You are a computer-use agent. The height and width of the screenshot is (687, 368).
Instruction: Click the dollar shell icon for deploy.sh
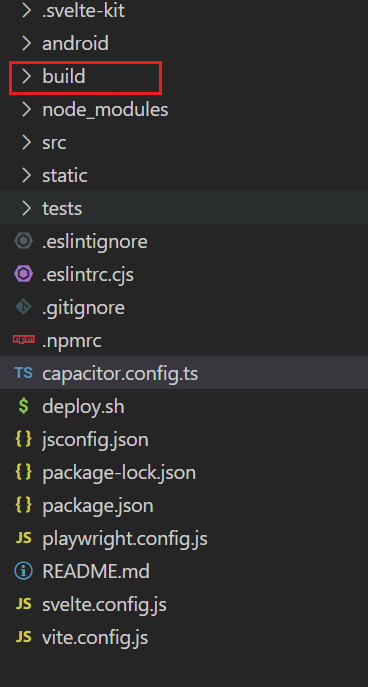click(23, 407)
